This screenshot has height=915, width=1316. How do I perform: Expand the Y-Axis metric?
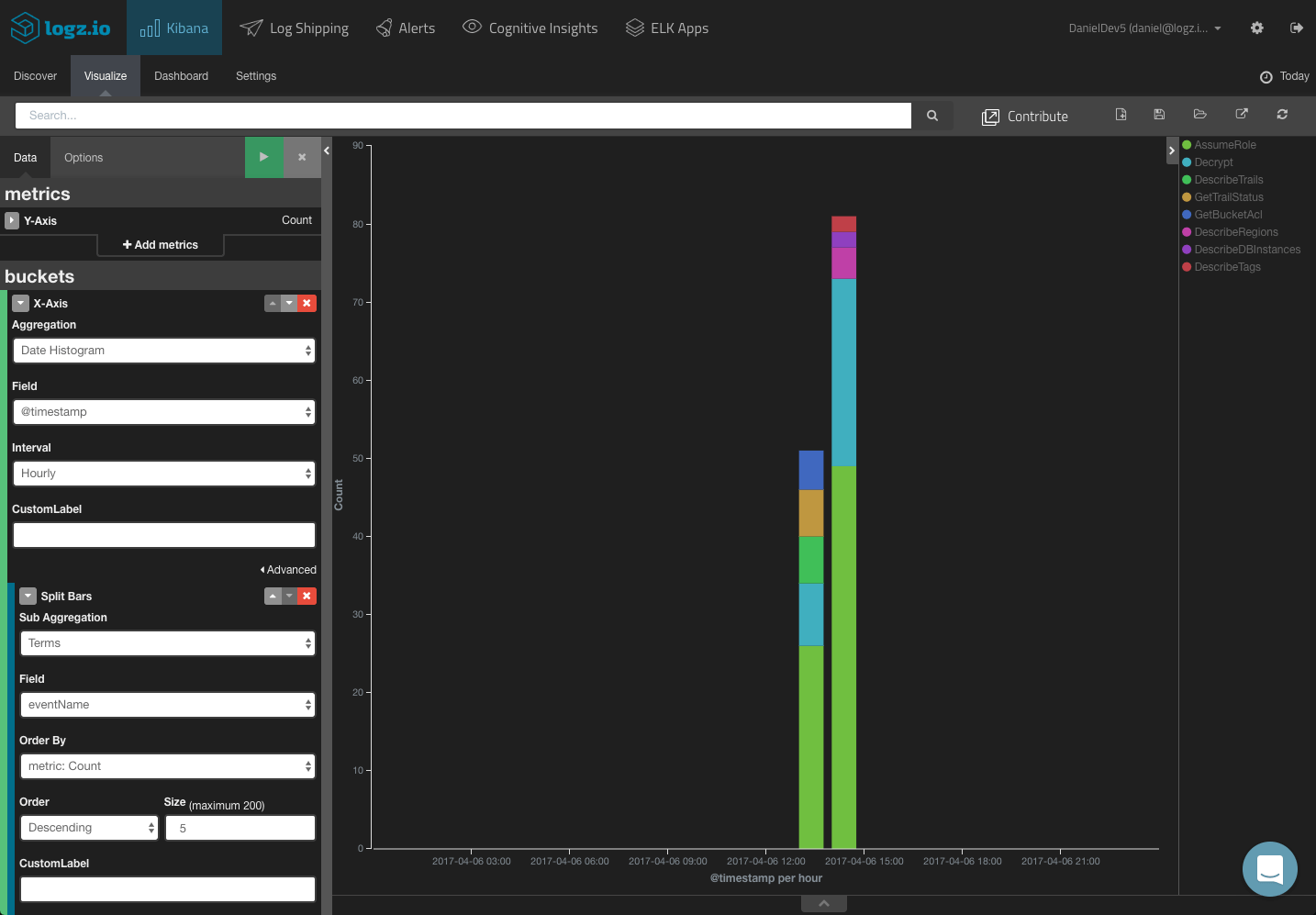pyautogui.click(x=12, y=220)
